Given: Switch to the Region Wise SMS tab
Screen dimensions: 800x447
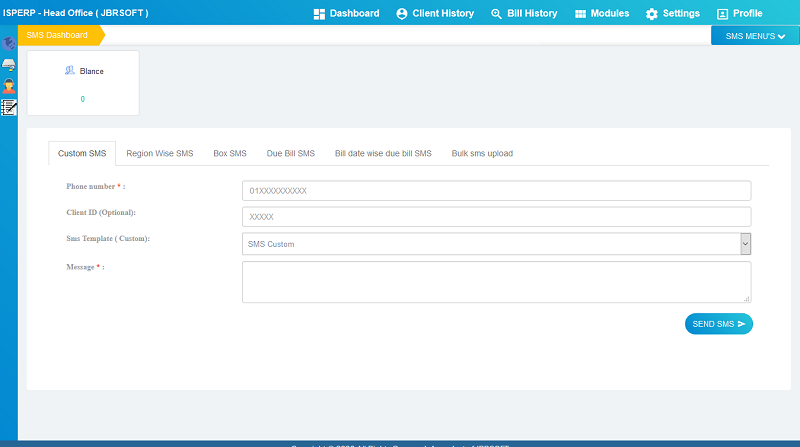Looking at the screenshot, I should point(160,153).
